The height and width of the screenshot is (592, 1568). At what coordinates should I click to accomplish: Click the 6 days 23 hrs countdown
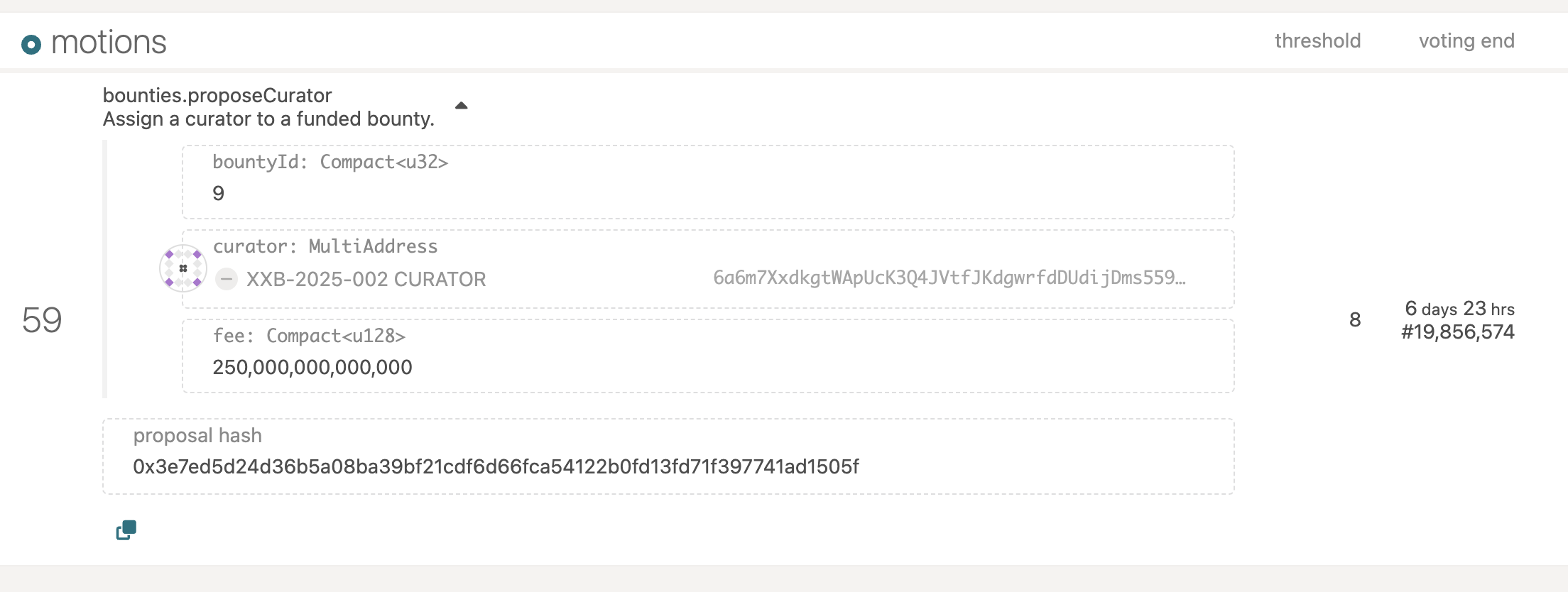tap(1459, 309)
